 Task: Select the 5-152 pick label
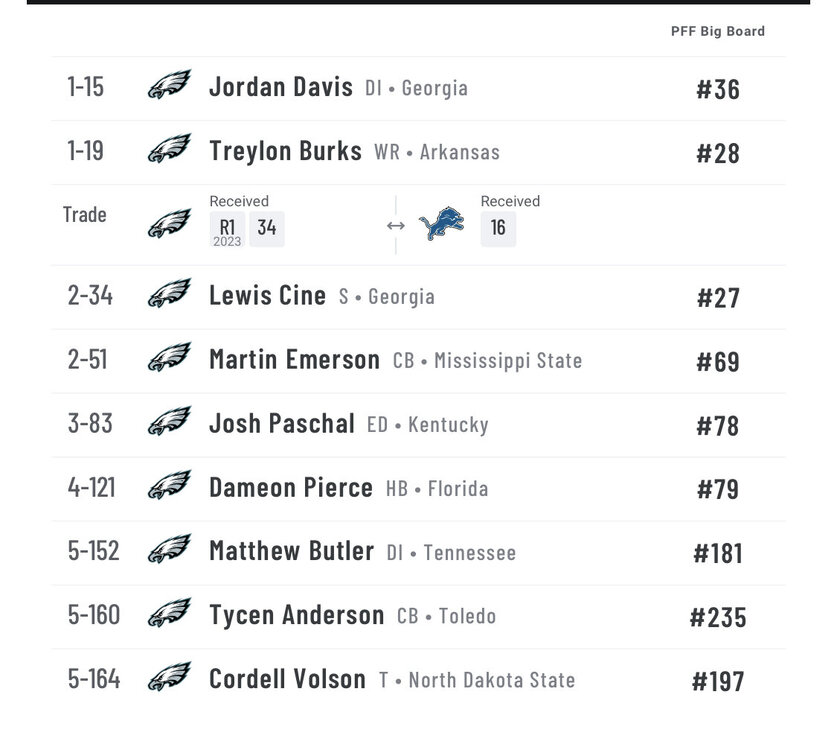93,551
